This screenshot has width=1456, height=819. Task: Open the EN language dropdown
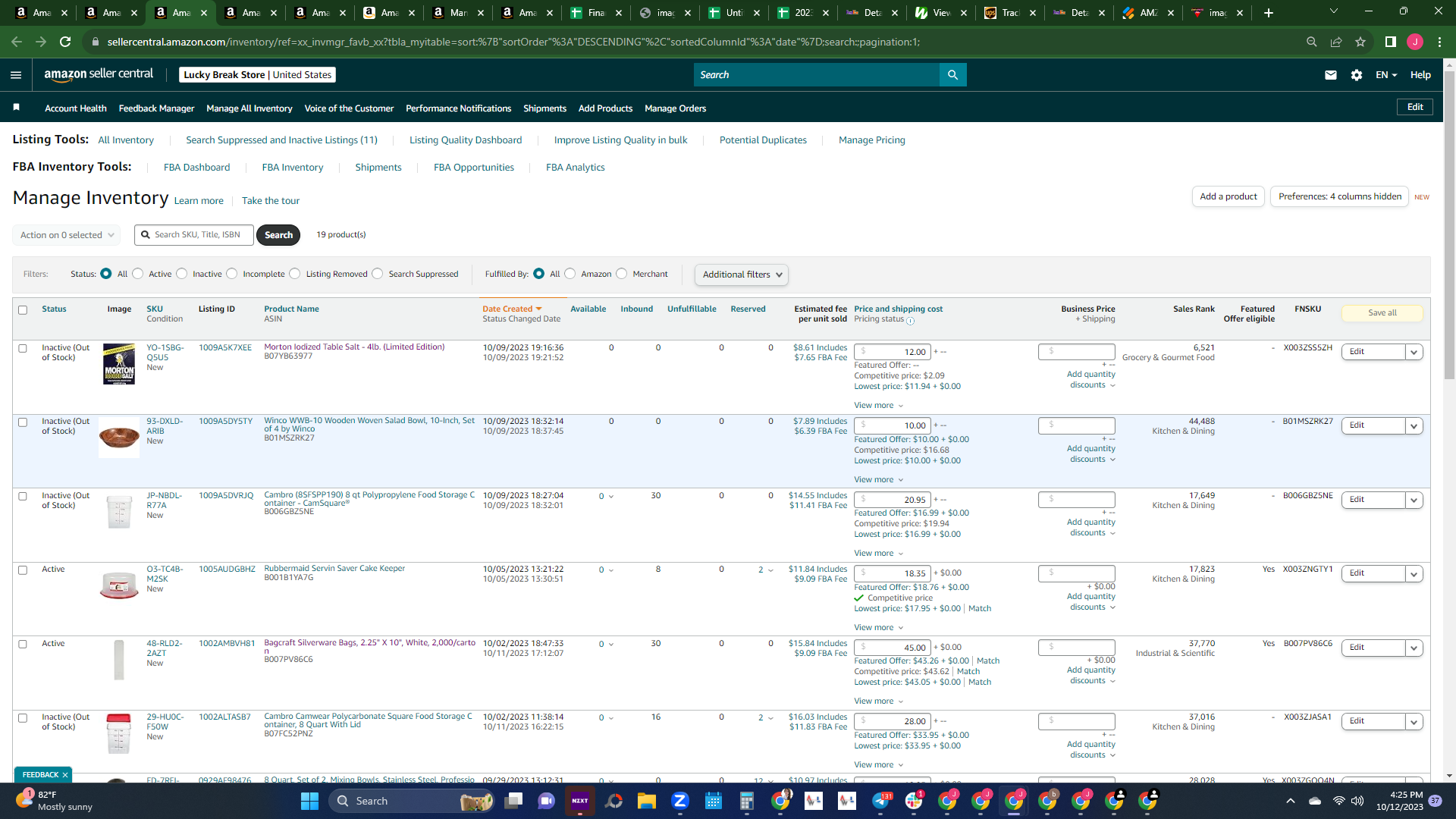click(x=1386, y=75)
